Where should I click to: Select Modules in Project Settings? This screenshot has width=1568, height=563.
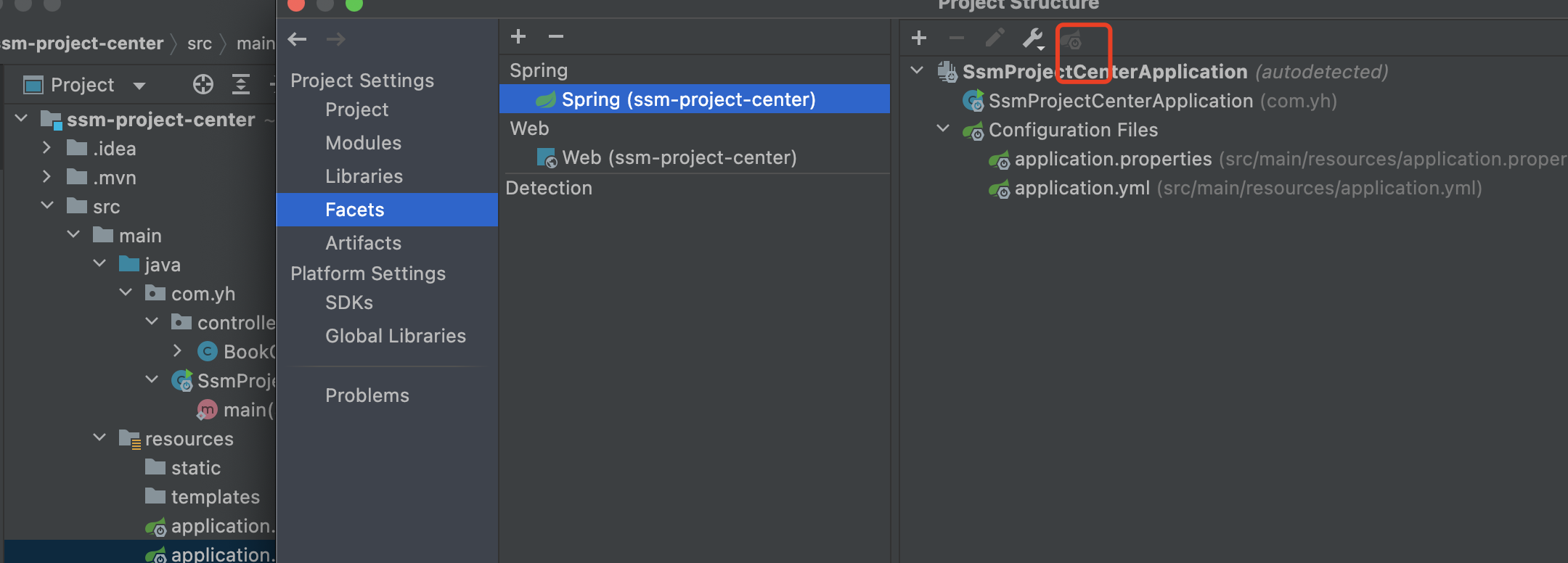click(x=363, y=143)
